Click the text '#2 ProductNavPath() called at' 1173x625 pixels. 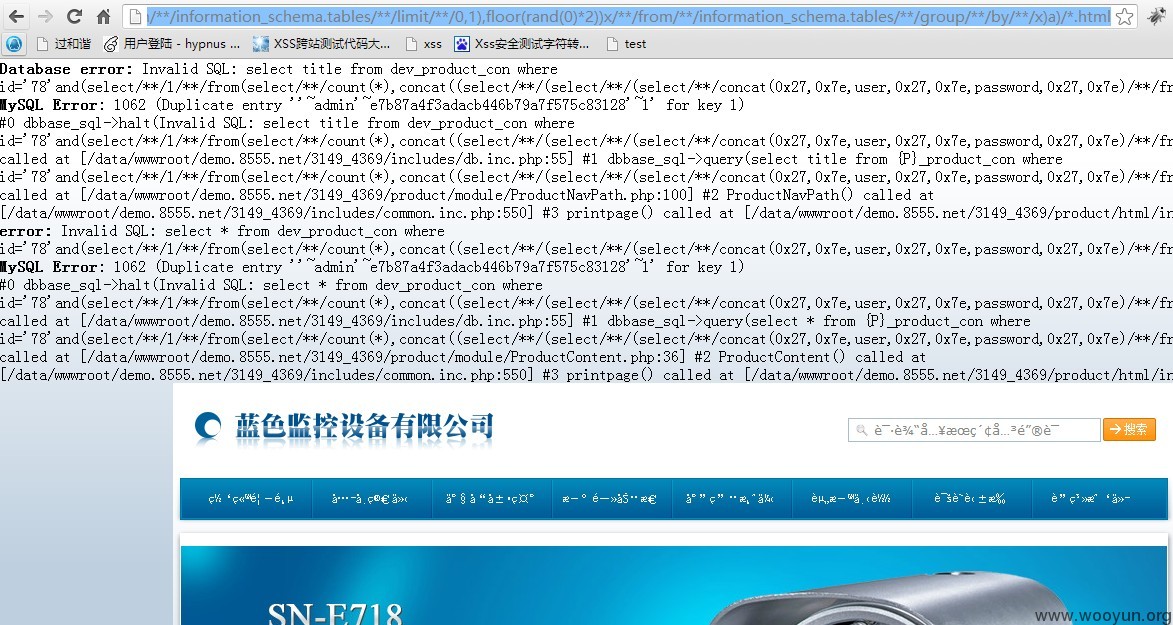tap(818, 195)
